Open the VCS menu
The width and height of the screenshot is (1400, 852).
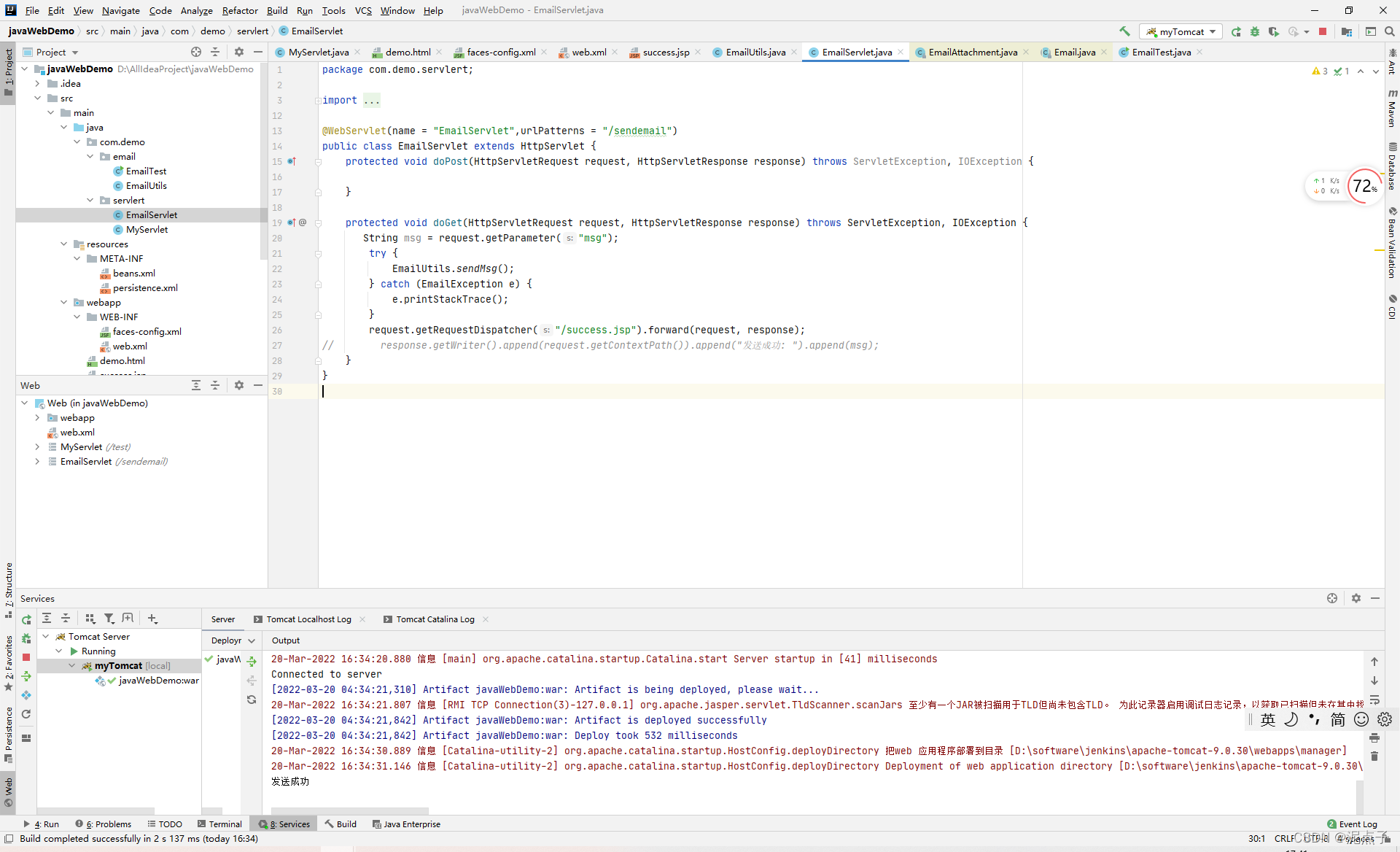click(x=363, y=10)
